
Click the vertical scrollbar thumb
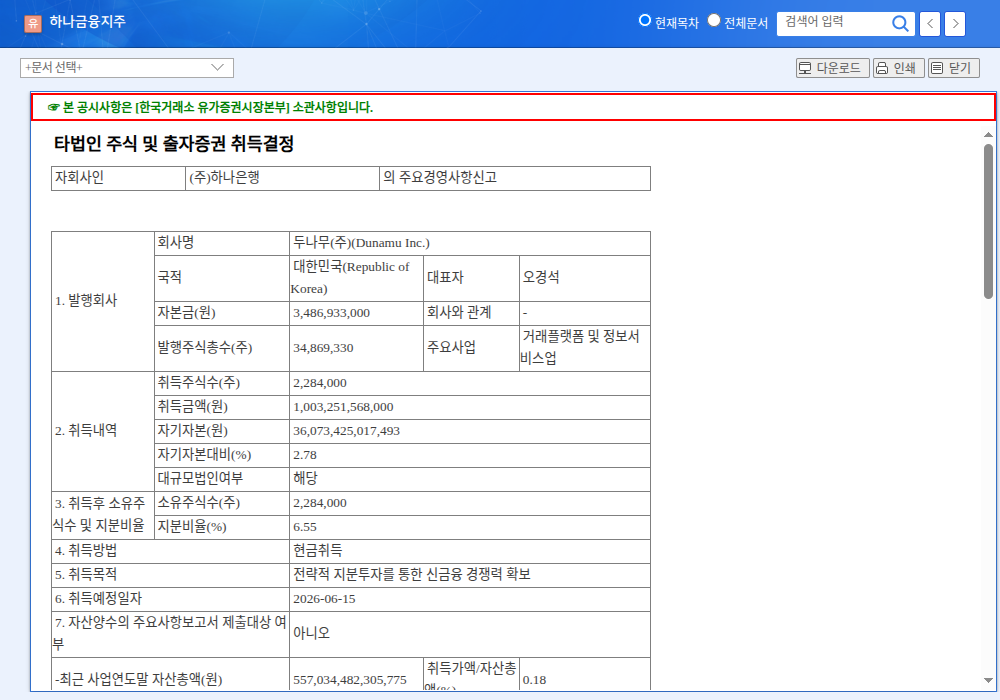coord(988,220)
